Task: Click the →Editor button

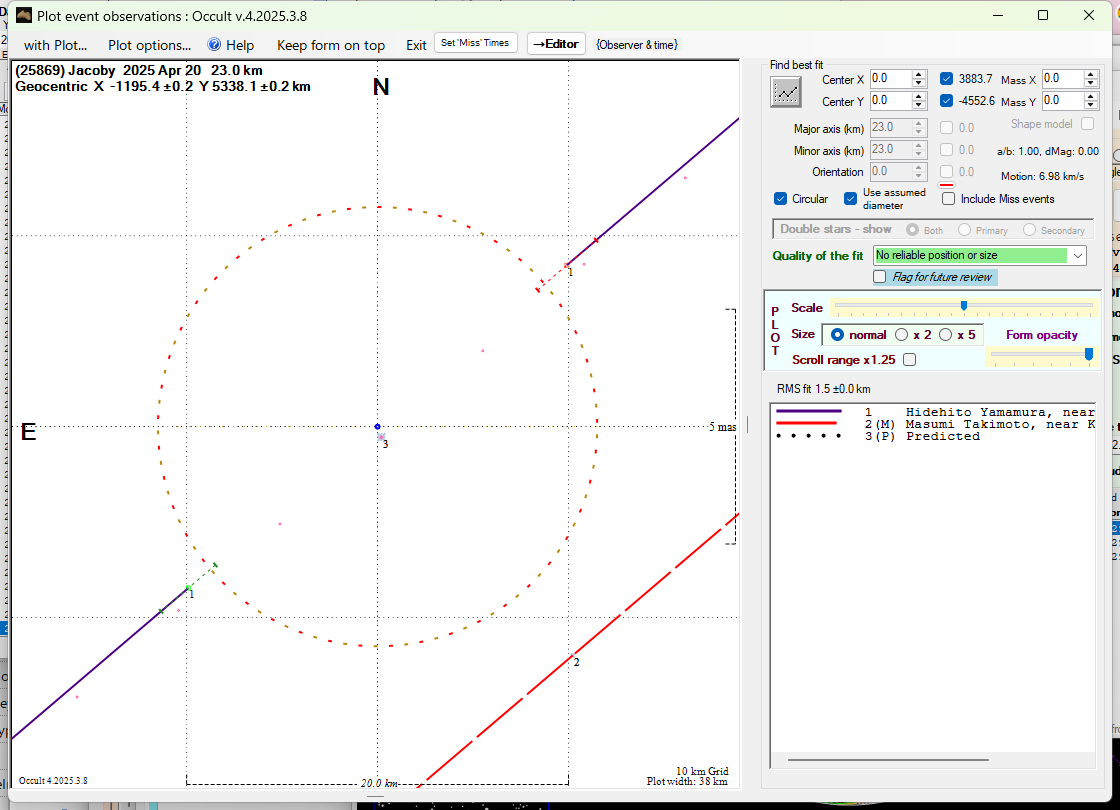Action: tap(556, 44)
